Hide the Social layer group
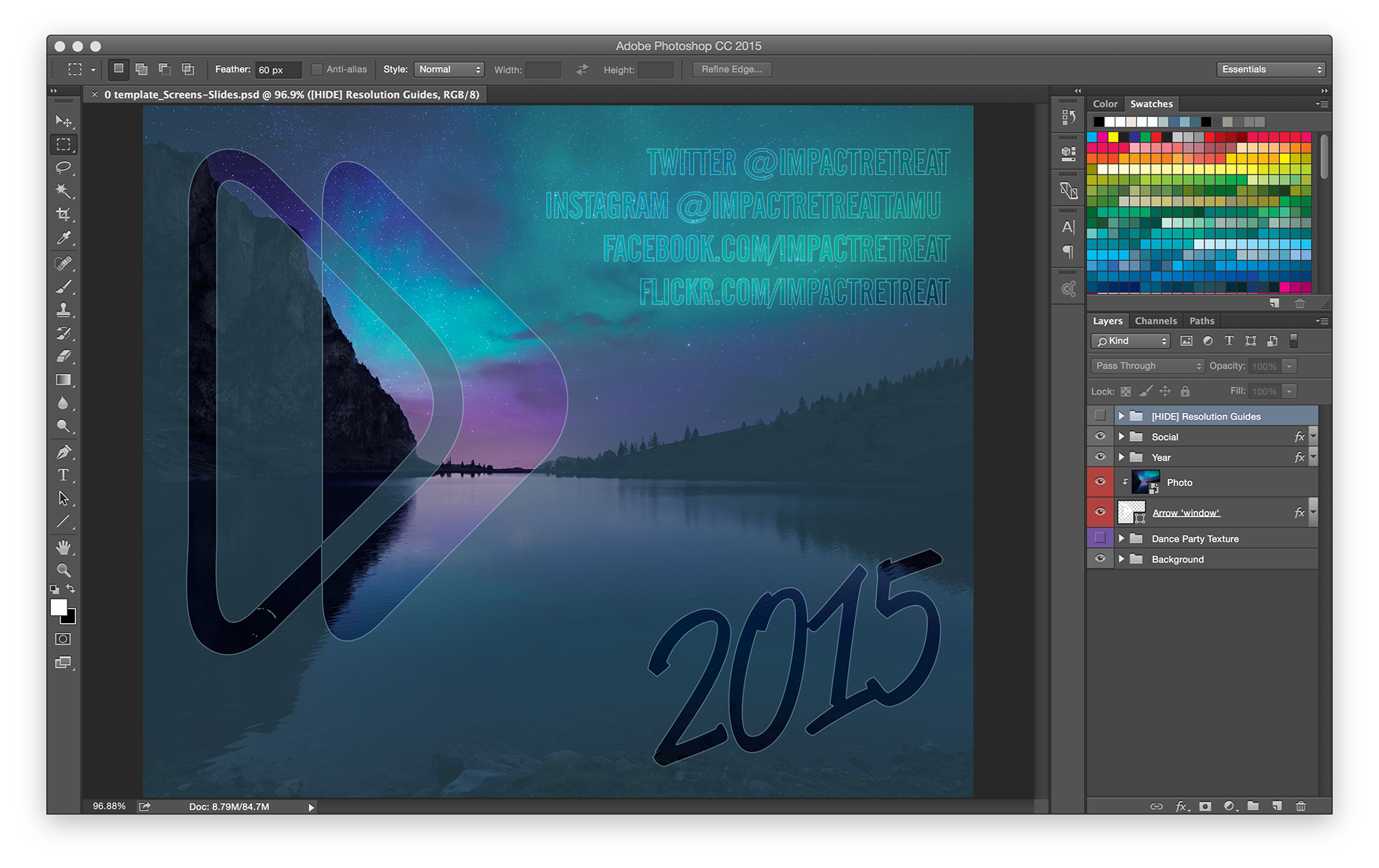1379x868 pixels. coord(1100,437)
